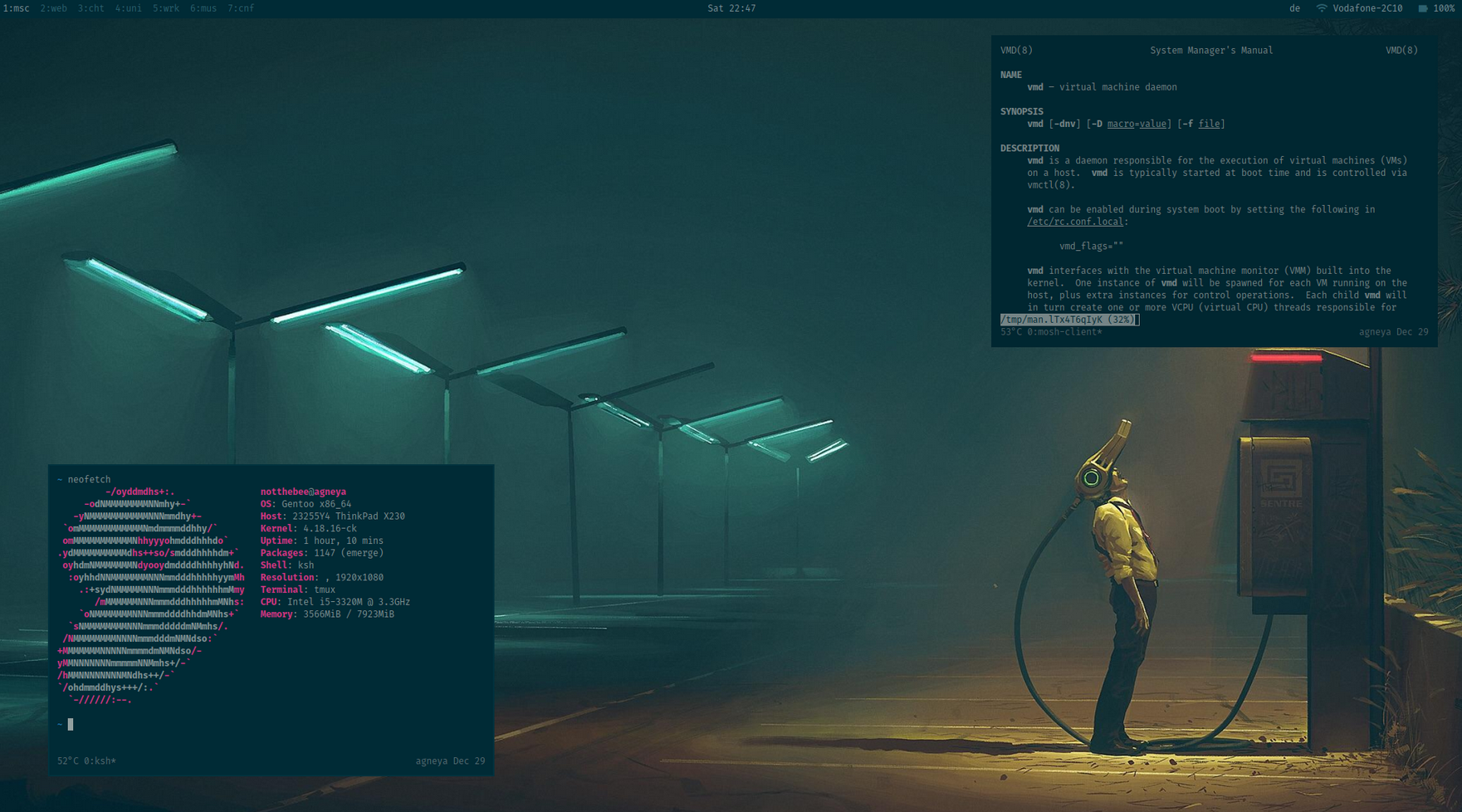This screenshot has height=812, width=1462.
Task: Click 'agneya Dec 29' in the man page terminal
Action: point(1394,332)
